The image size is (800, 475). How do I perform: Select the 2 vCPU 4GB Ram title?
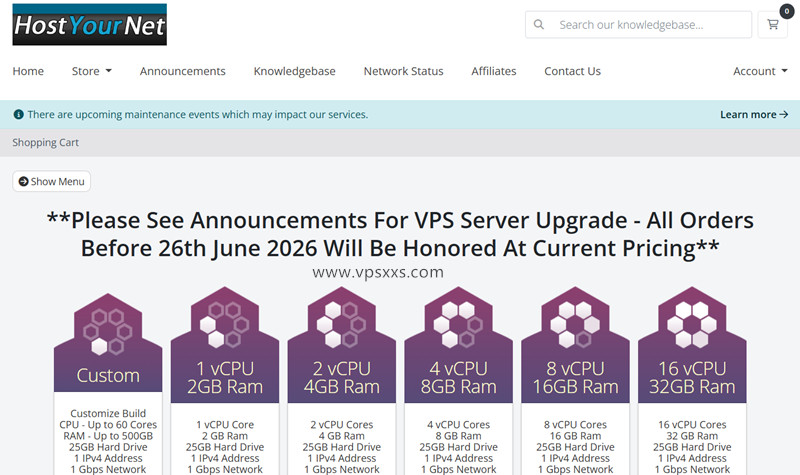coord(342,378)
